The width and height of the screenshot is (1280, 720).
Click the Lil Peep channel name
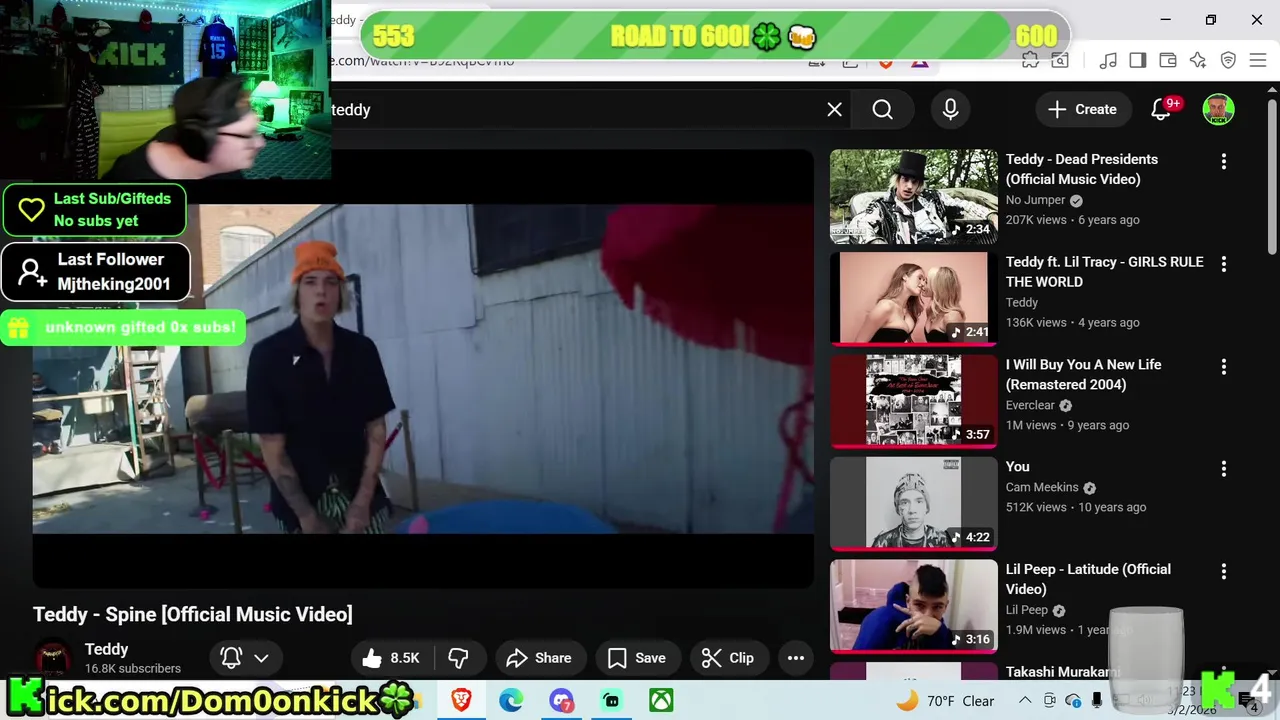click(1027, 610)
